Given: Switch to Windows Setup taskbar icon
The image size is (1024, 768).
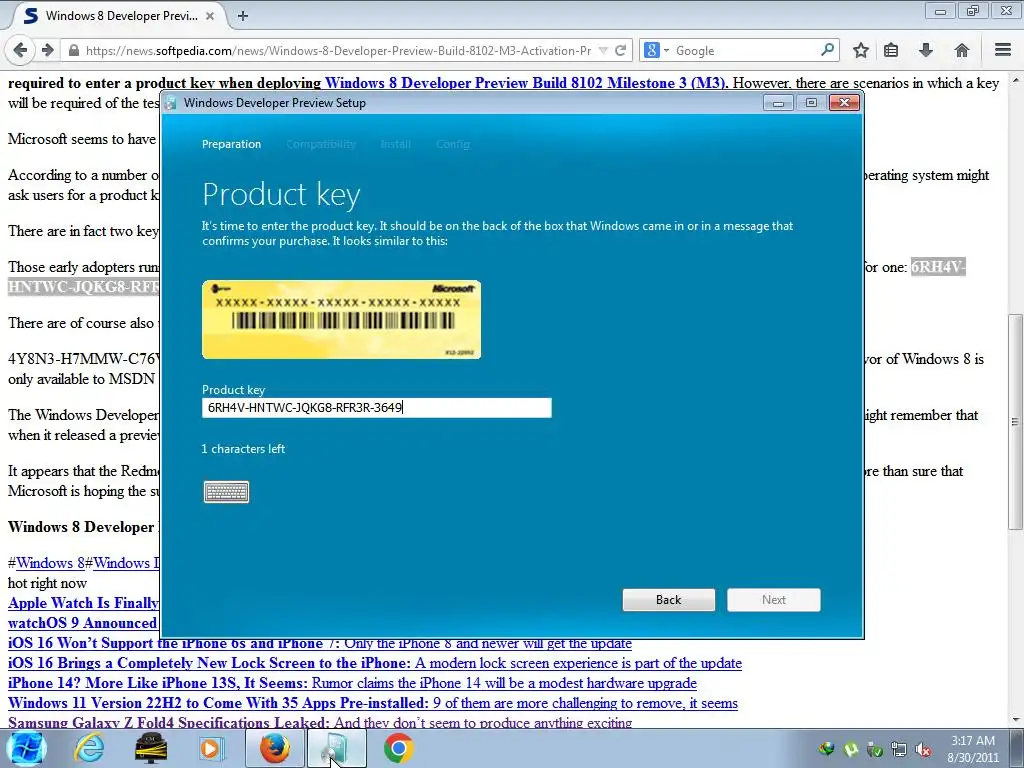Looking at the screenshot, I should 337,748.
